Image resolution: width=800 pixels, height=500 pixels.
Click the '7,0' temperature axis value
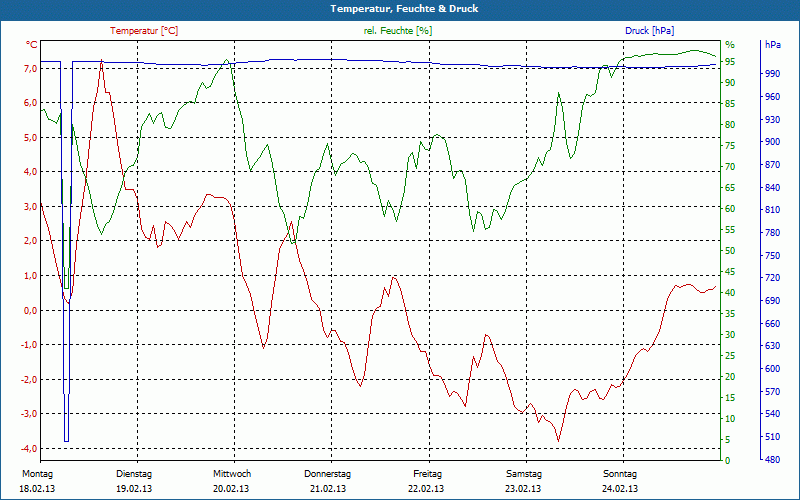31,68
